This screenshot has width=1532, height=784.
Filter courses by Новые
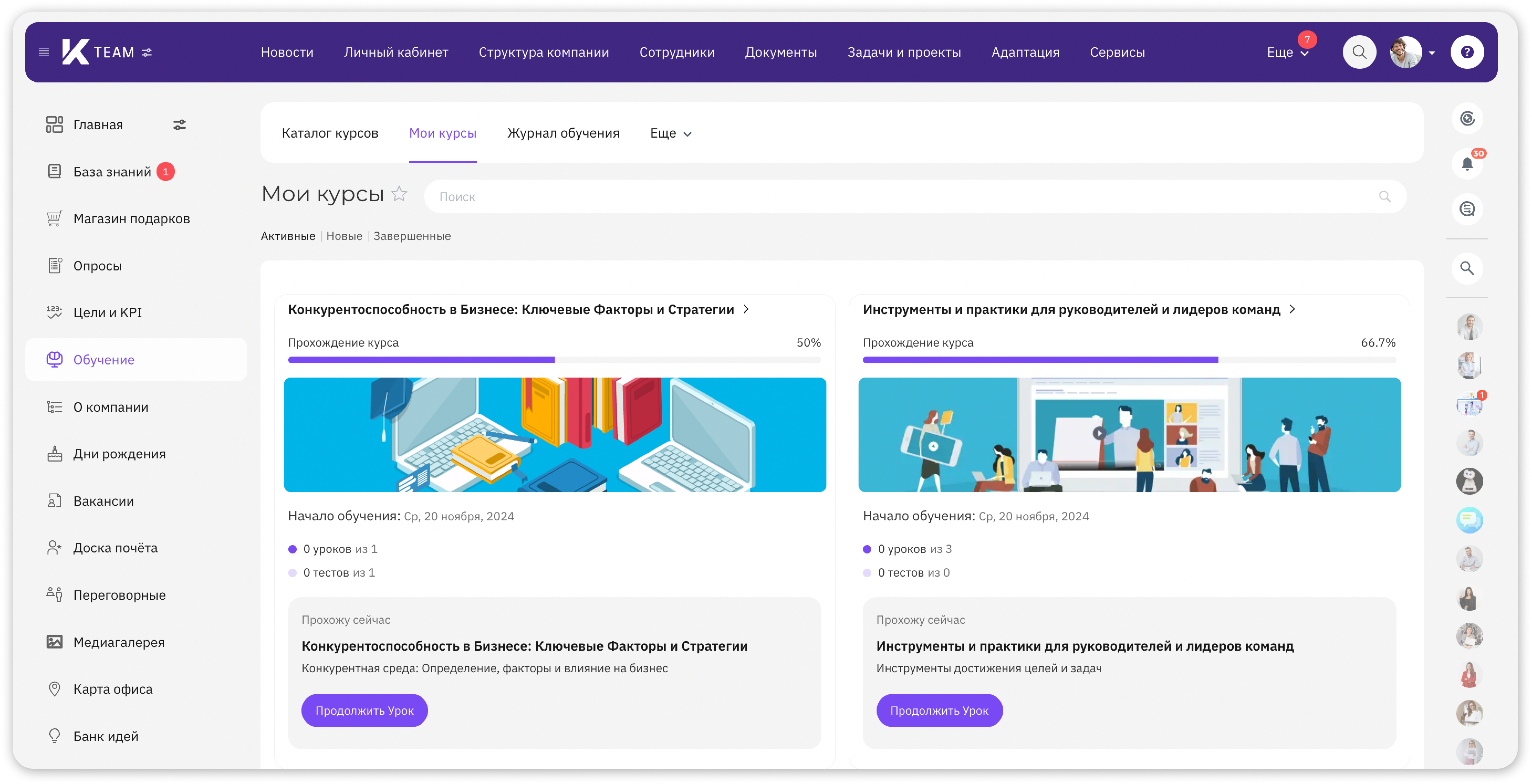click(344, 236)
